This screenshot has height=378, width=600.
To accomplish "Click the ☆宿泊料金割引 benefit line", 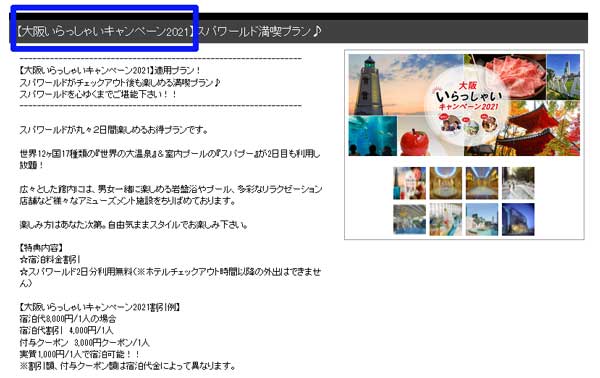I will tap(50, 260).
